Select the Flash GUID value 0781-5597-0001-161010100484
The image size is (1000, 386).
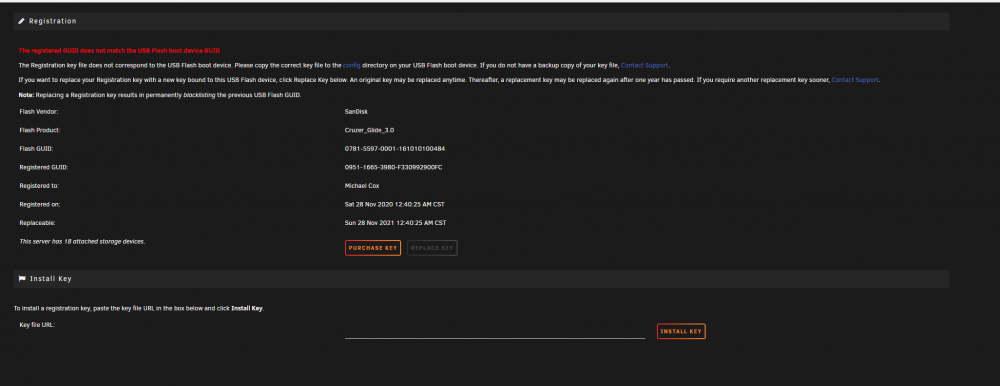395,149
